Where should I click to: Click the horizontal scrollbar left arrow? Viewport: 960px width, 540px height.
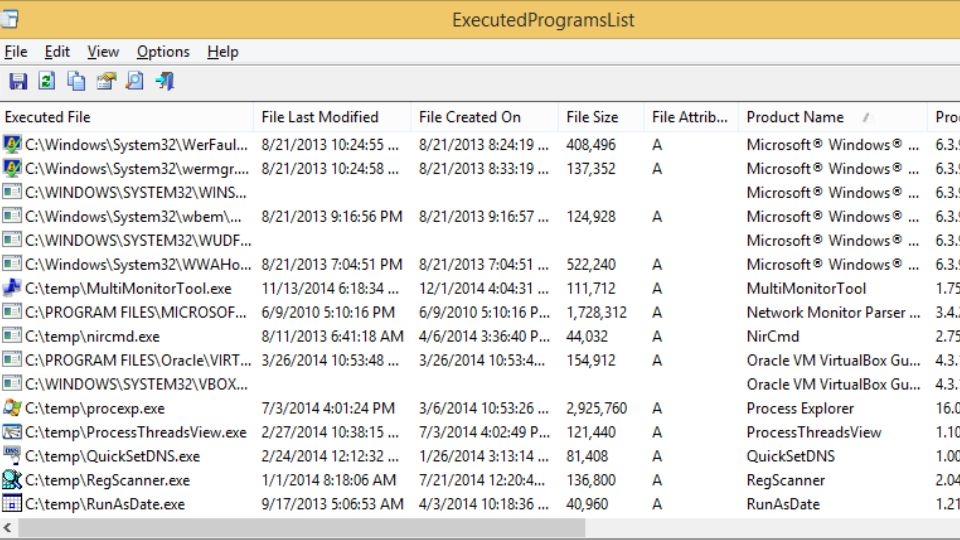(9, 527)
